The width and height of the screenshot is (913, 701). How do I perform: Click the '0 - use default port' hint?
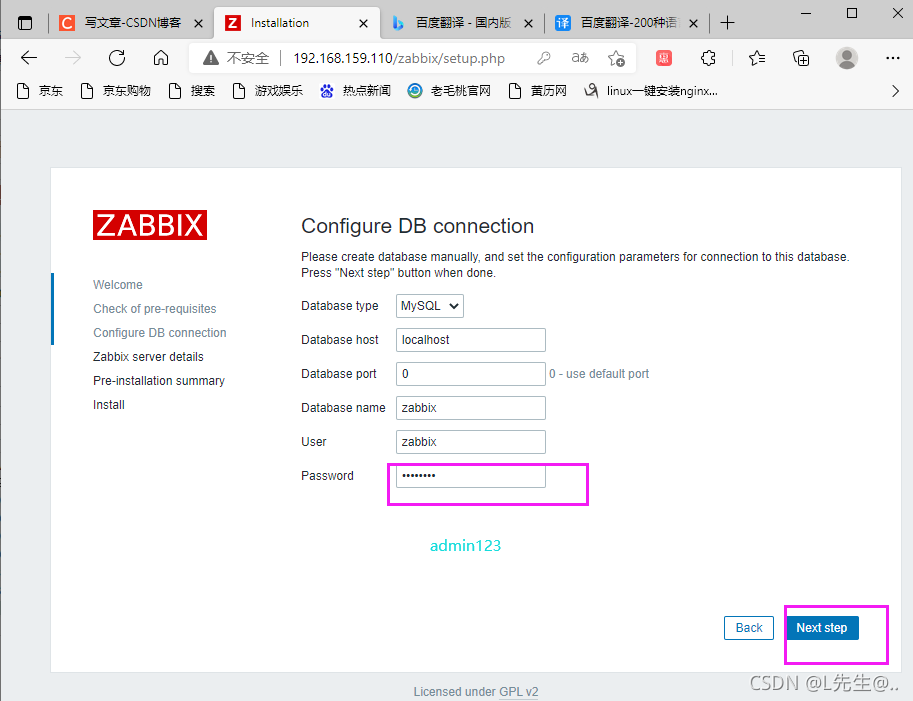tap(599, 374)
